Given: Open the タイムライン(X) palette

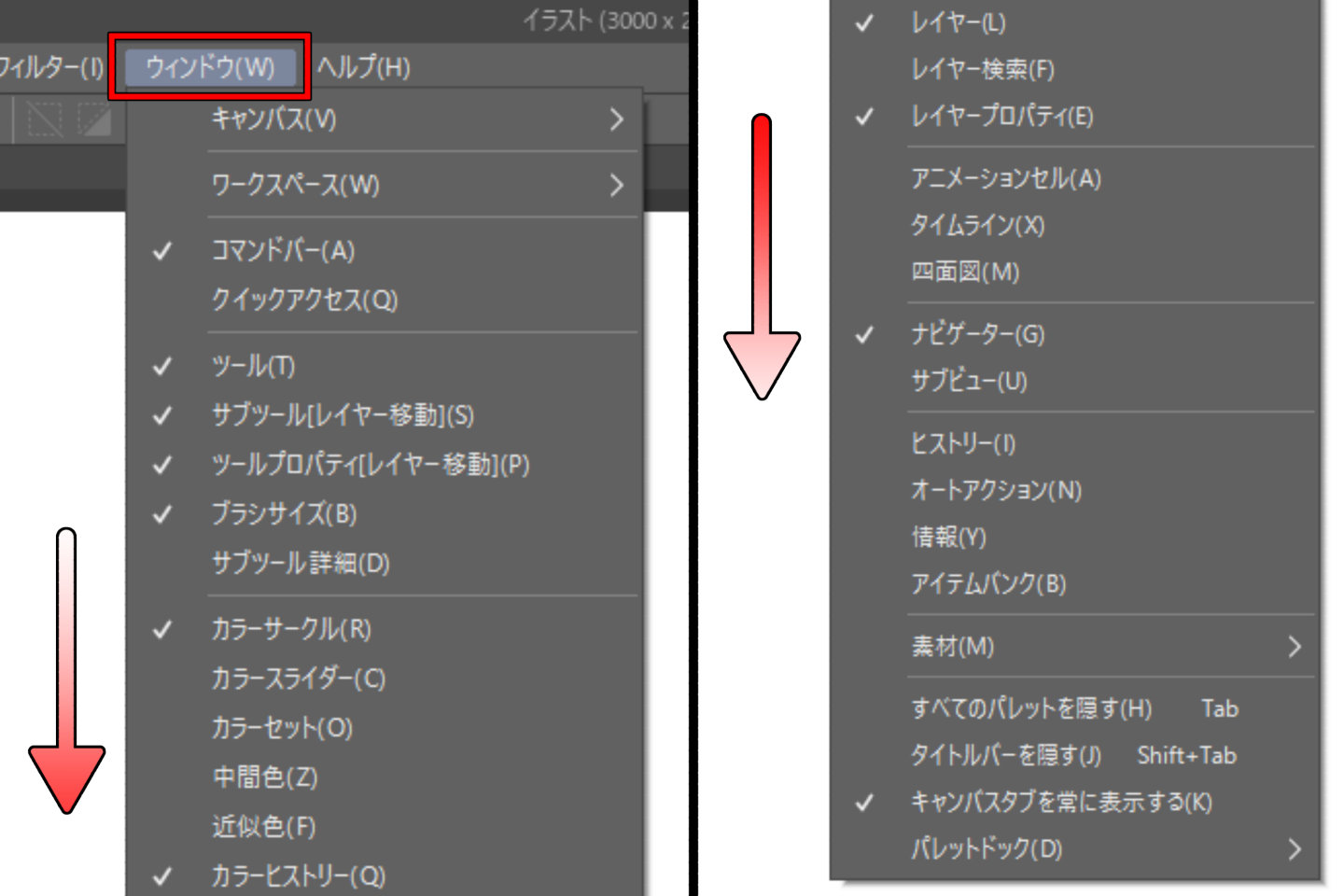Looking at the screenshot, I should click(975, 226).
